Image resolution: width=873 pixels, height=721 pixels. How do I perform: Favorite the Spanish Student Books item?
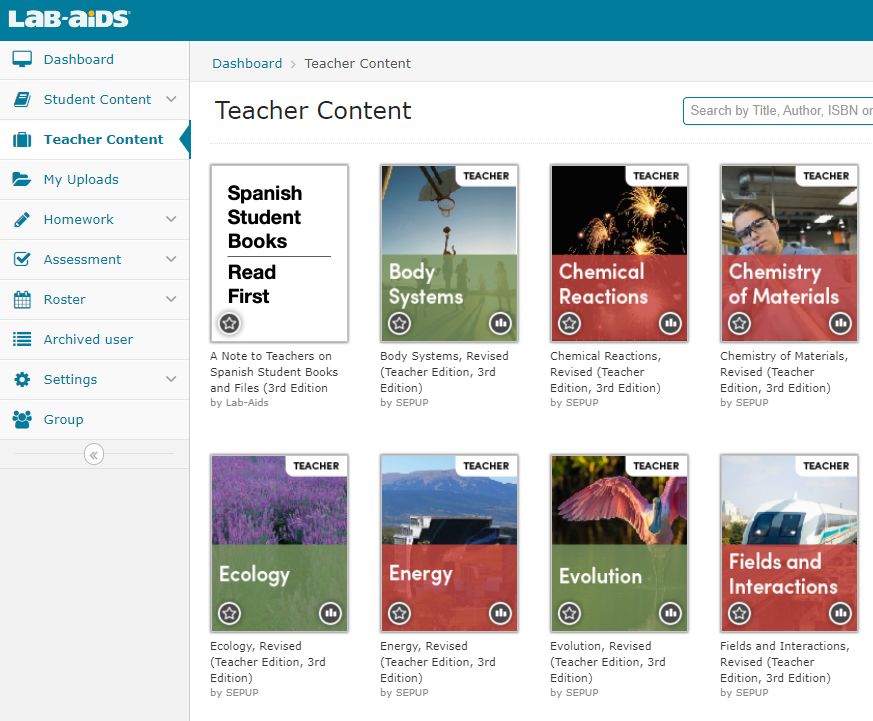click(x=229, y=323)
